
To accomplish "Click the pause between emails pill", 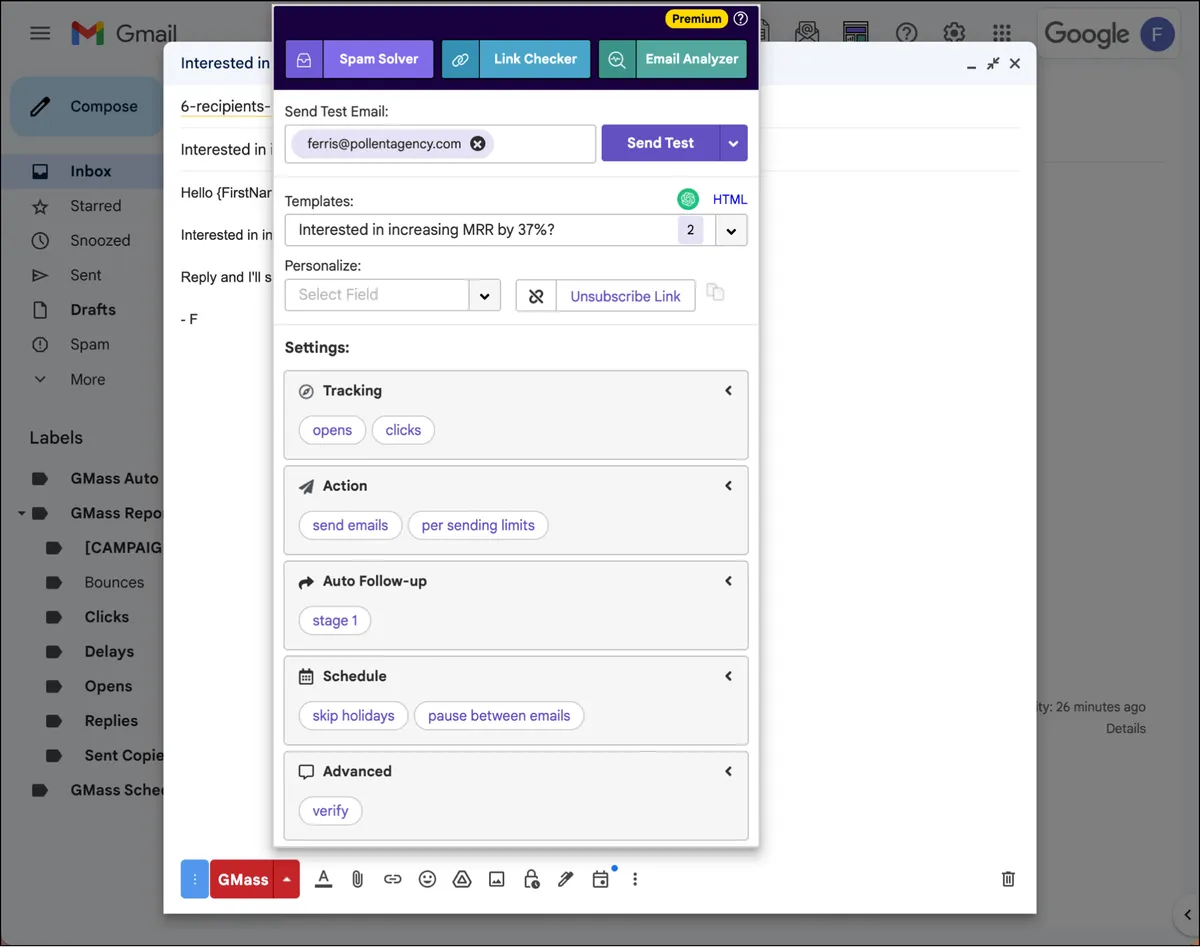I will pyautogui.click(x=499, y=715).
